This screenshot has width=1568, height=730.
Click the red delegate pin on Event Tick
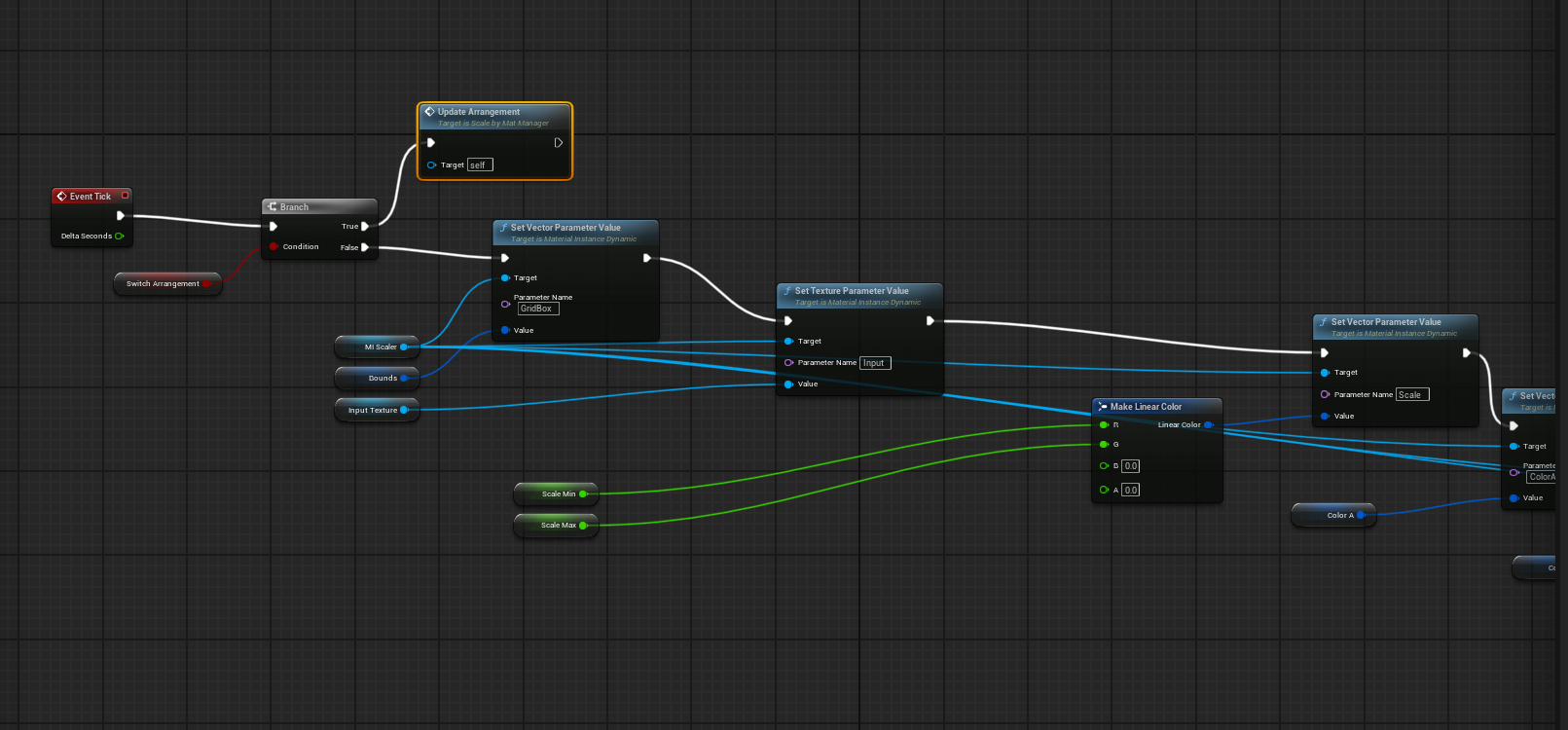click(x=125, y=196)
